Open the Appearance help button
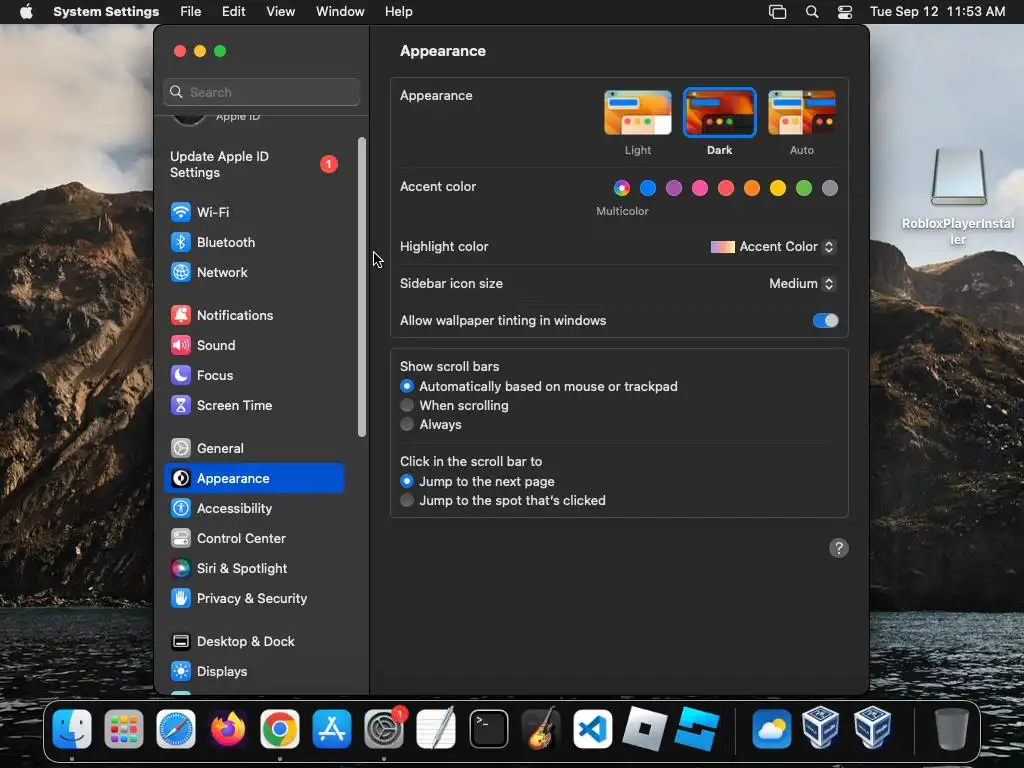Screen dimensions: 1024x768 (839, 548)
